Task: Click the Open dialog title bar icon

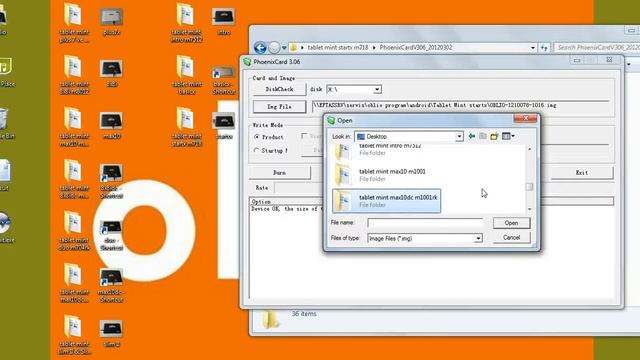Action: pyautogui.click(x=331, y=120)
